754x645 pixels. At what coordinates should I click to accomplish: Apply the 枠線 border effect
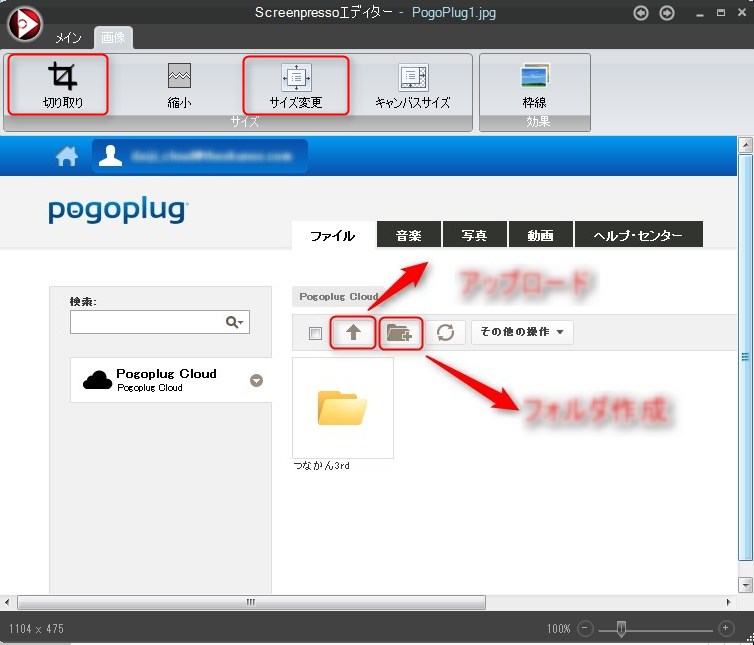[x=534, y=85]
